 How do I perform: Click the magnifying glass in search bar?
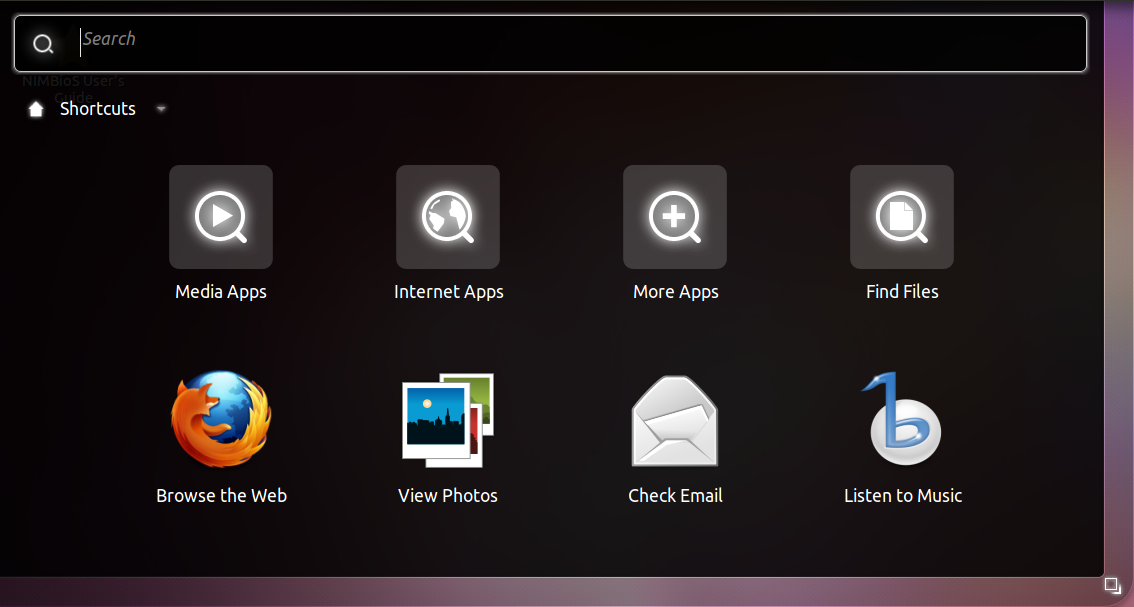43,44
